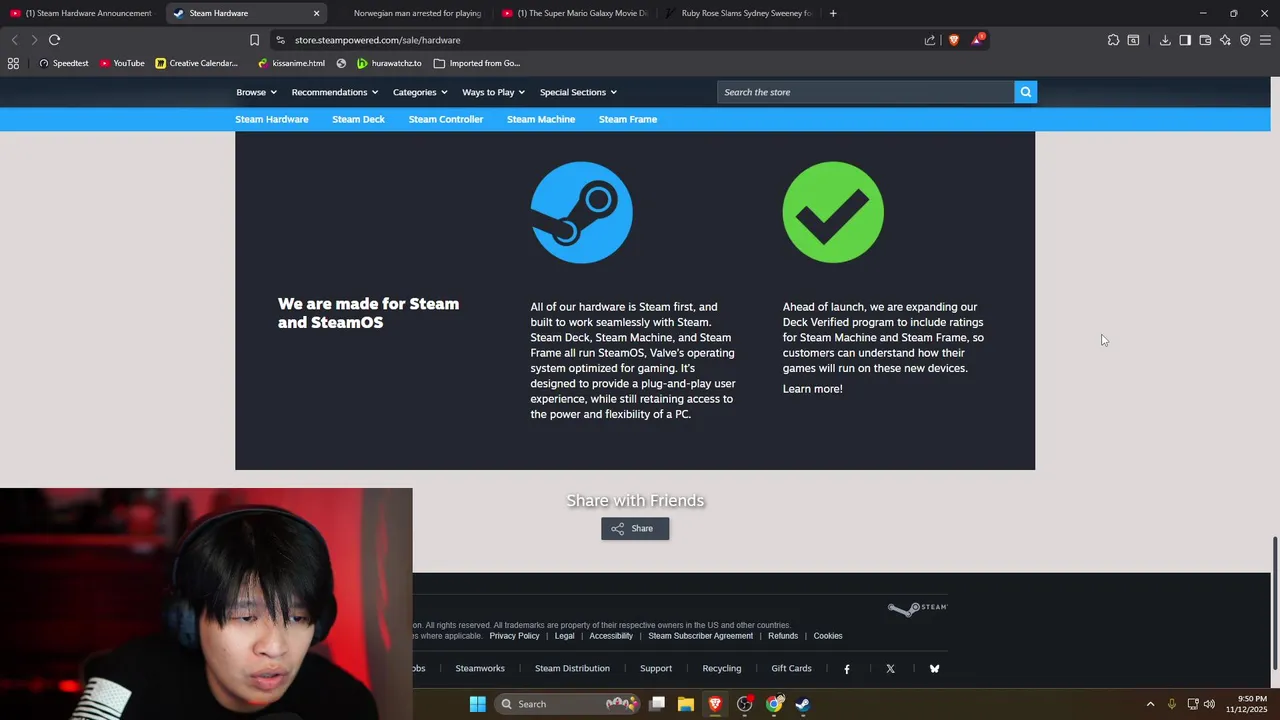1280x720 pixels.
Task: Click the volume speaker tray icon
Action: coord(1209,704)
